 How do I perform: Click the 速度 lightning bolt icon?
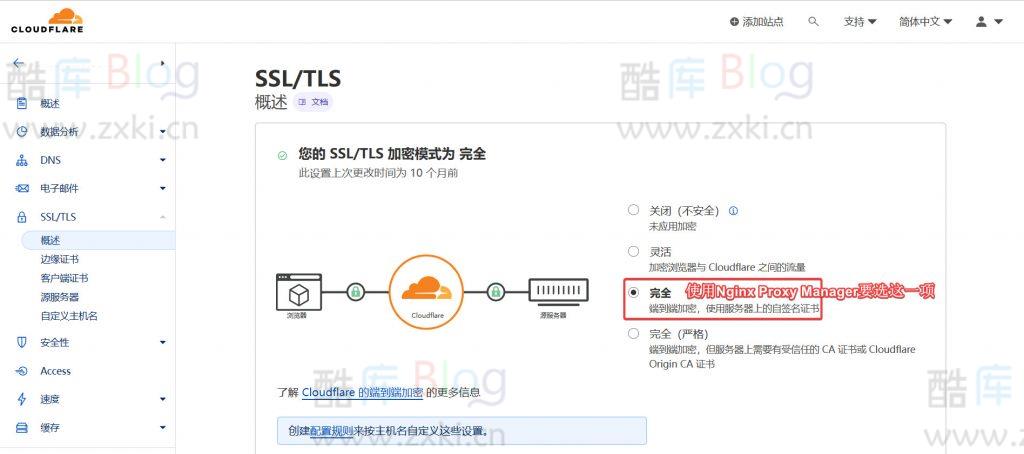22,399
